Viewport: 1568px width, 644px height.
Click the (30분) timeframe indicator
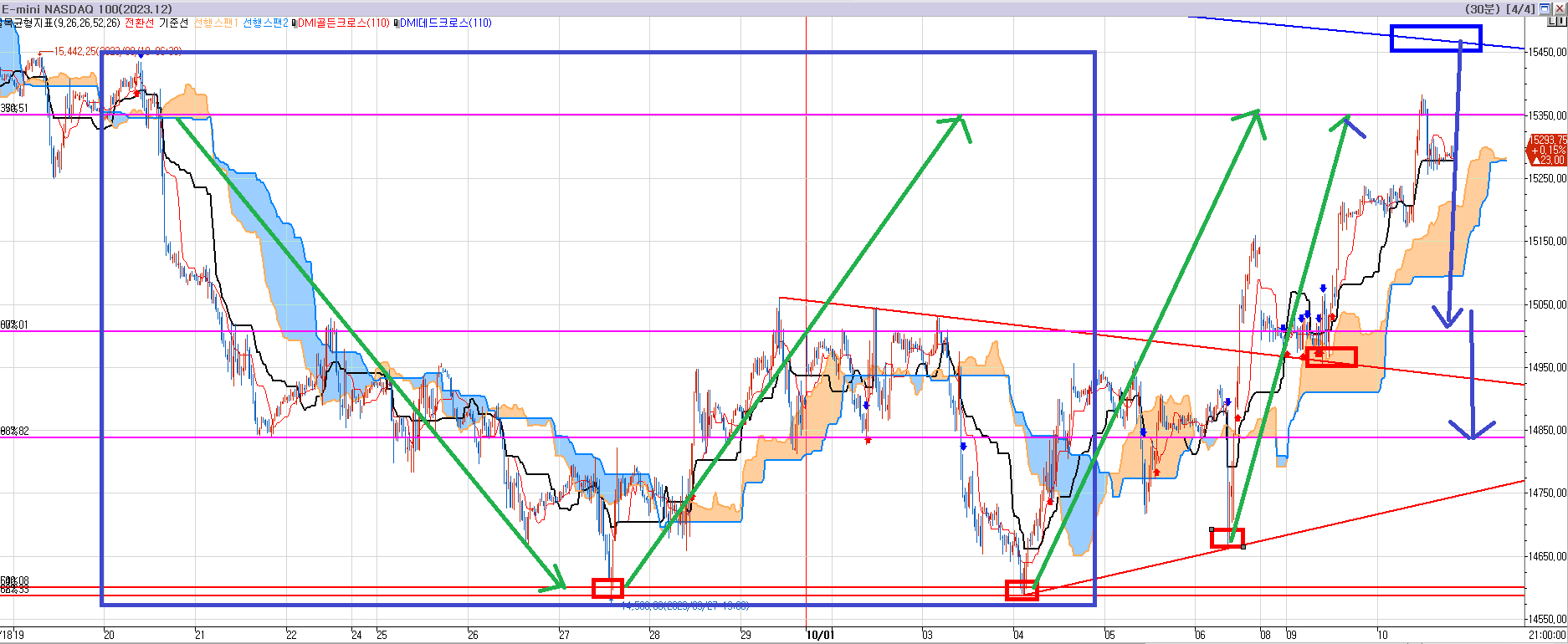pos(1483,8)
